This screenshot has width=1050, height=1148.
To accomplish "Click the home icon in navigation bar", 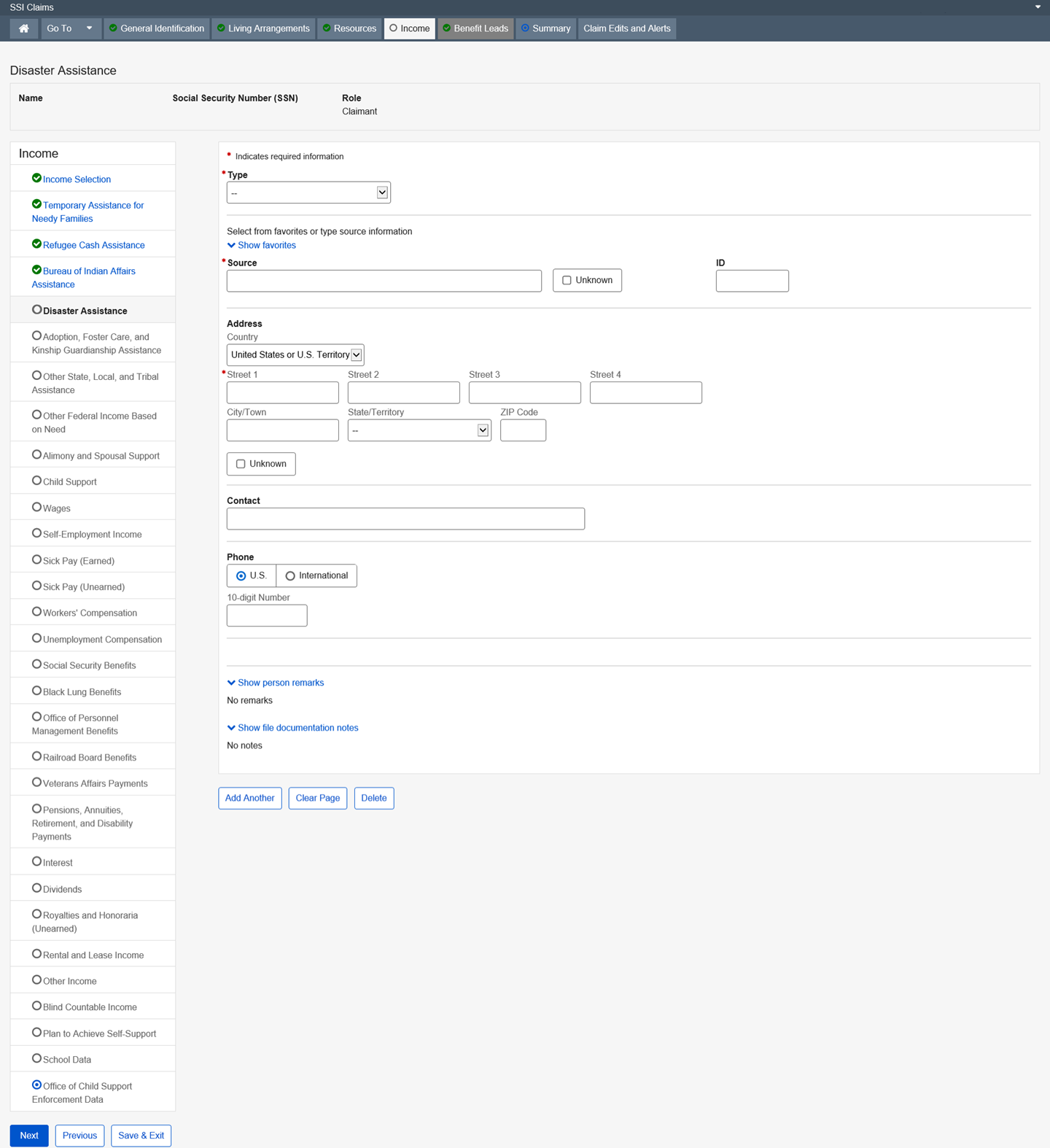I will (x=24, y=28).
